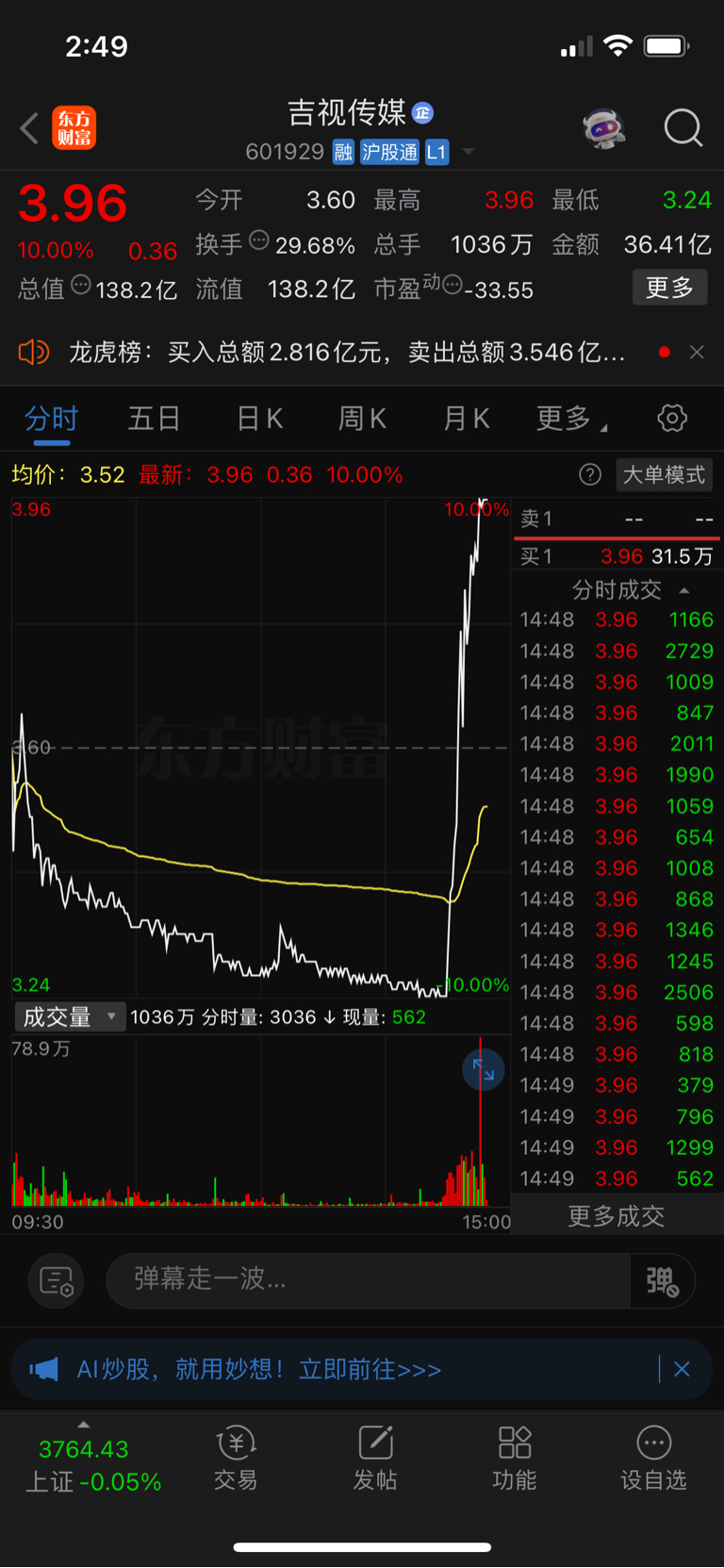Switch to the 日K tab

[259, 419]
